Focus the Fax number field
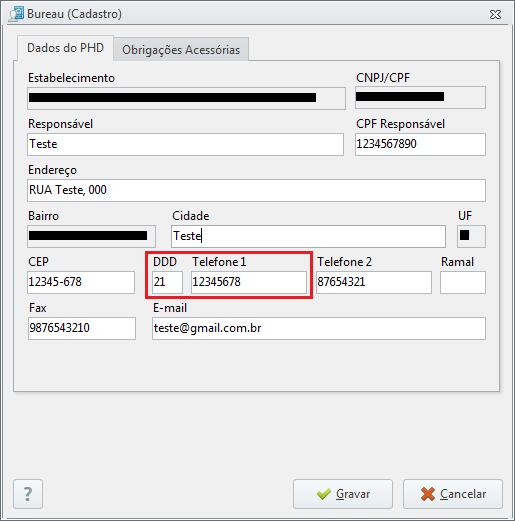The width and height of the screenshot is (515, 521). [82, 328]
